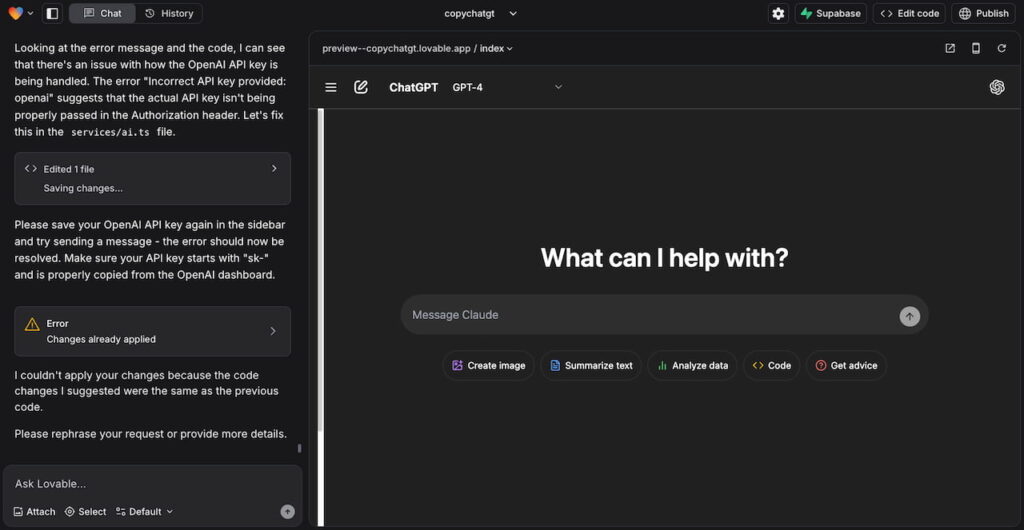
Task: Expand the Error Changes already applied card
Action: 152,331
